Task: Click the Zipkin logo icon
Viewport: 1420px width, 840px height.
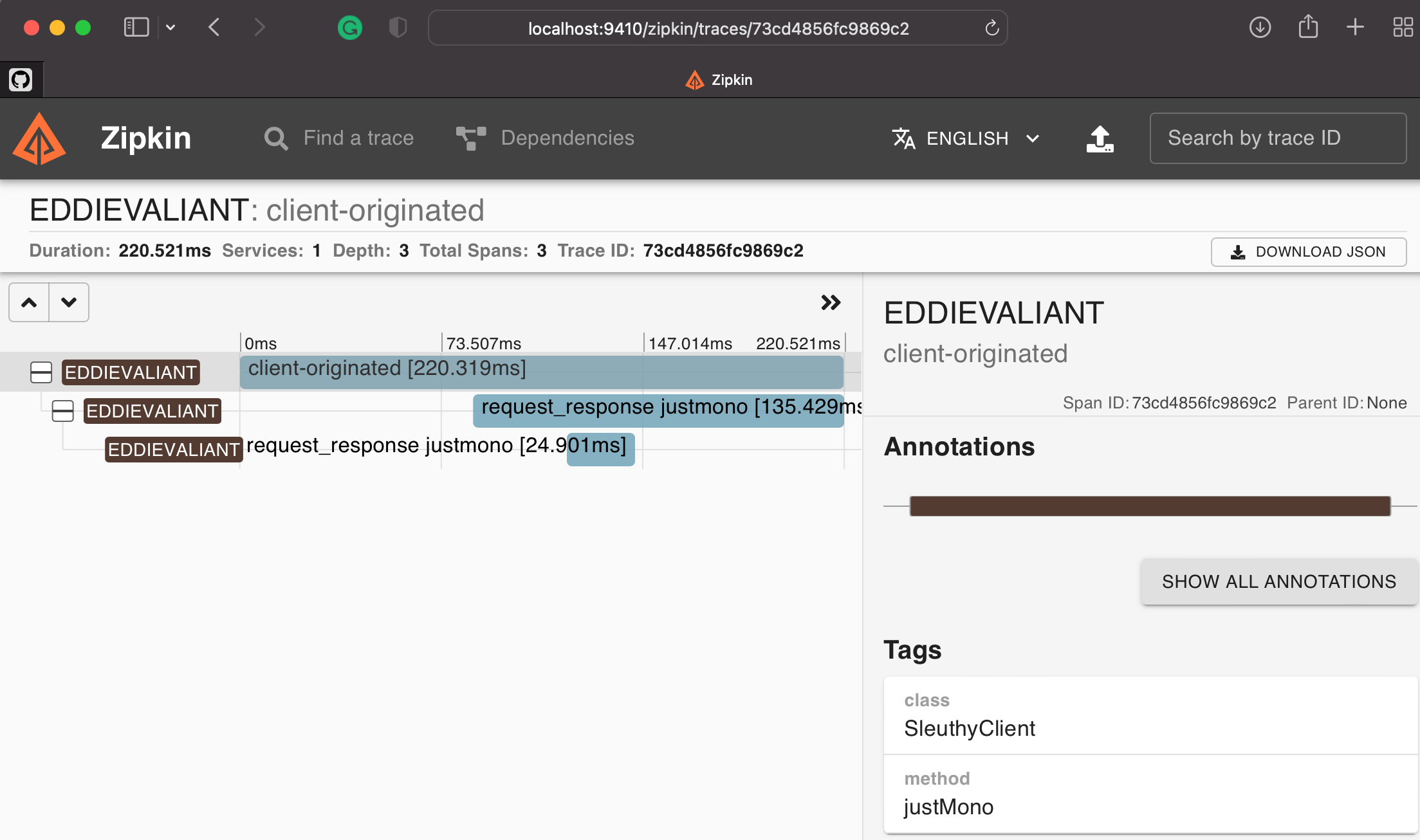Action: coord(39,139)
